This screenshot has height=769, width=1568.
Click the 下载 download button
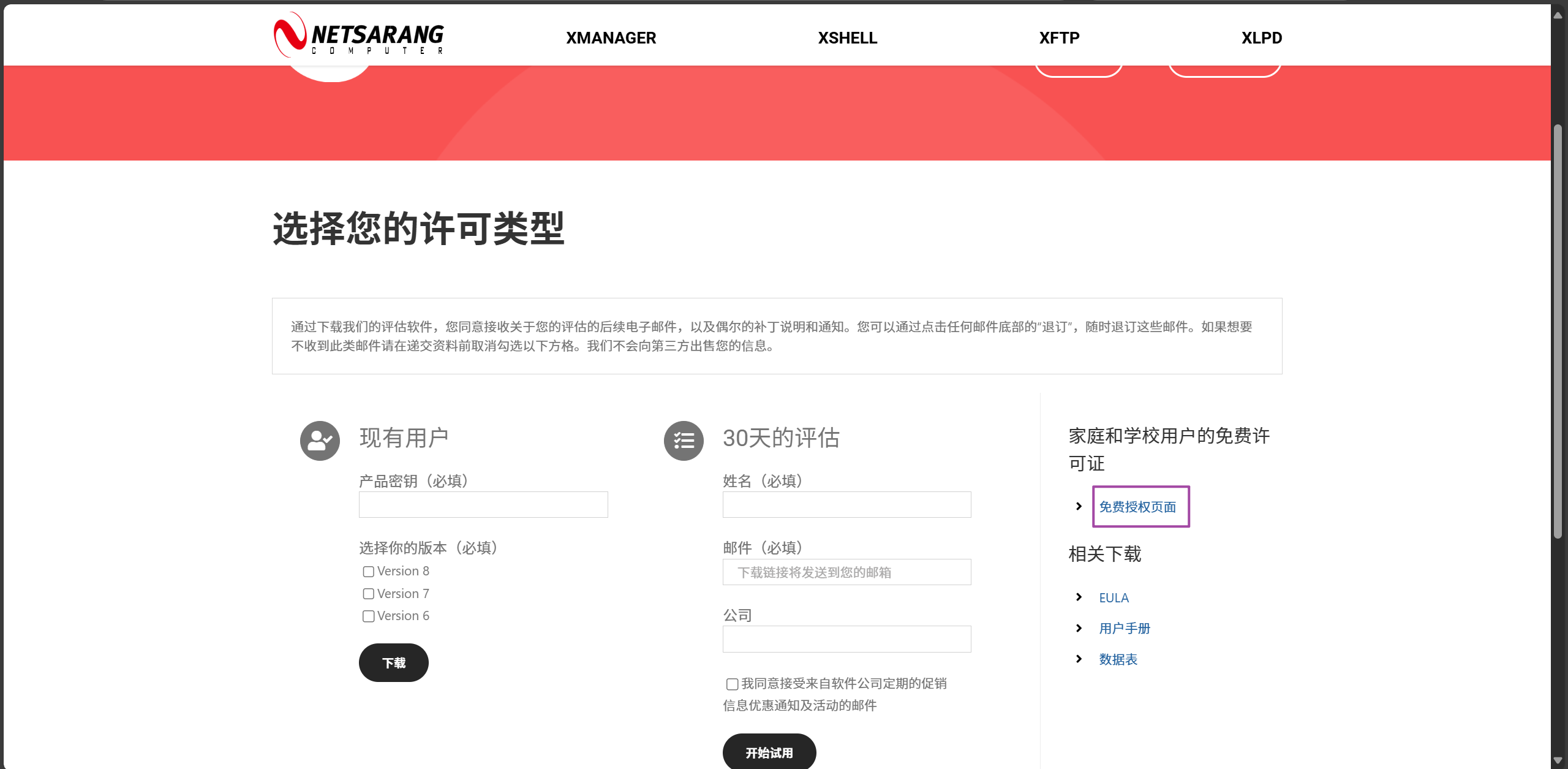coord(394,662)
